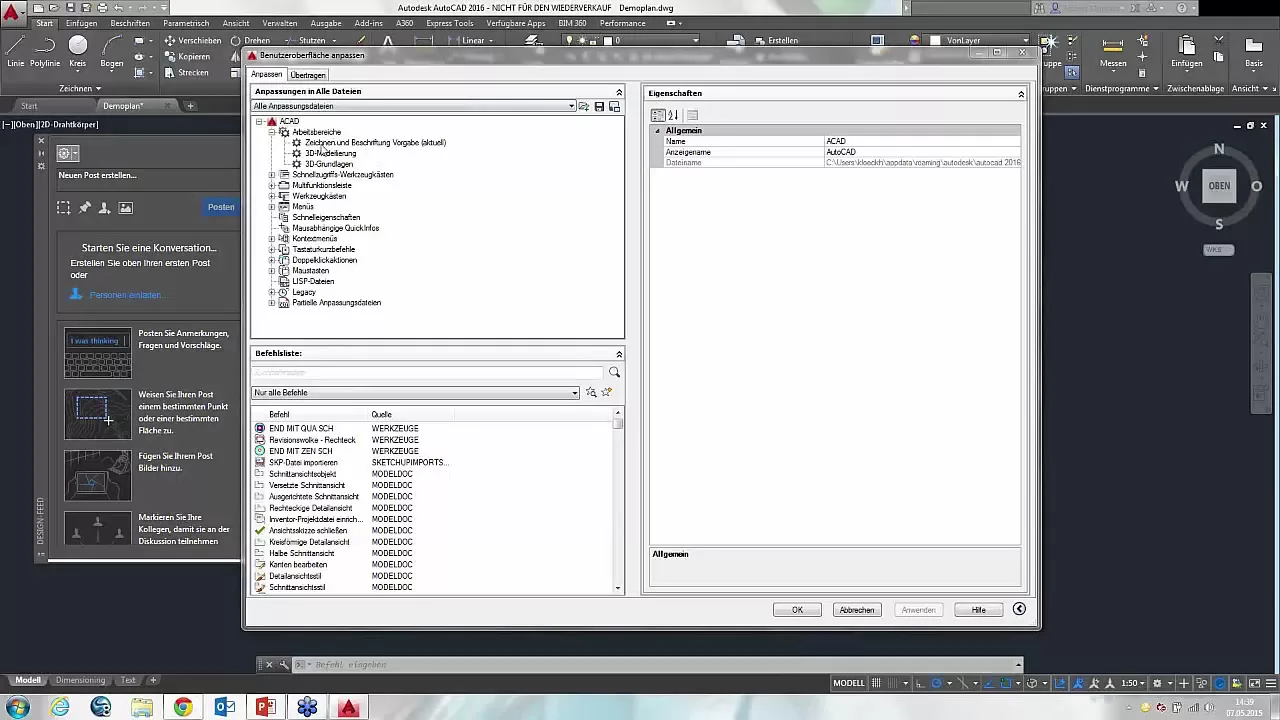
Task: Click the Strecken stretch command
Action: point(187,73)
